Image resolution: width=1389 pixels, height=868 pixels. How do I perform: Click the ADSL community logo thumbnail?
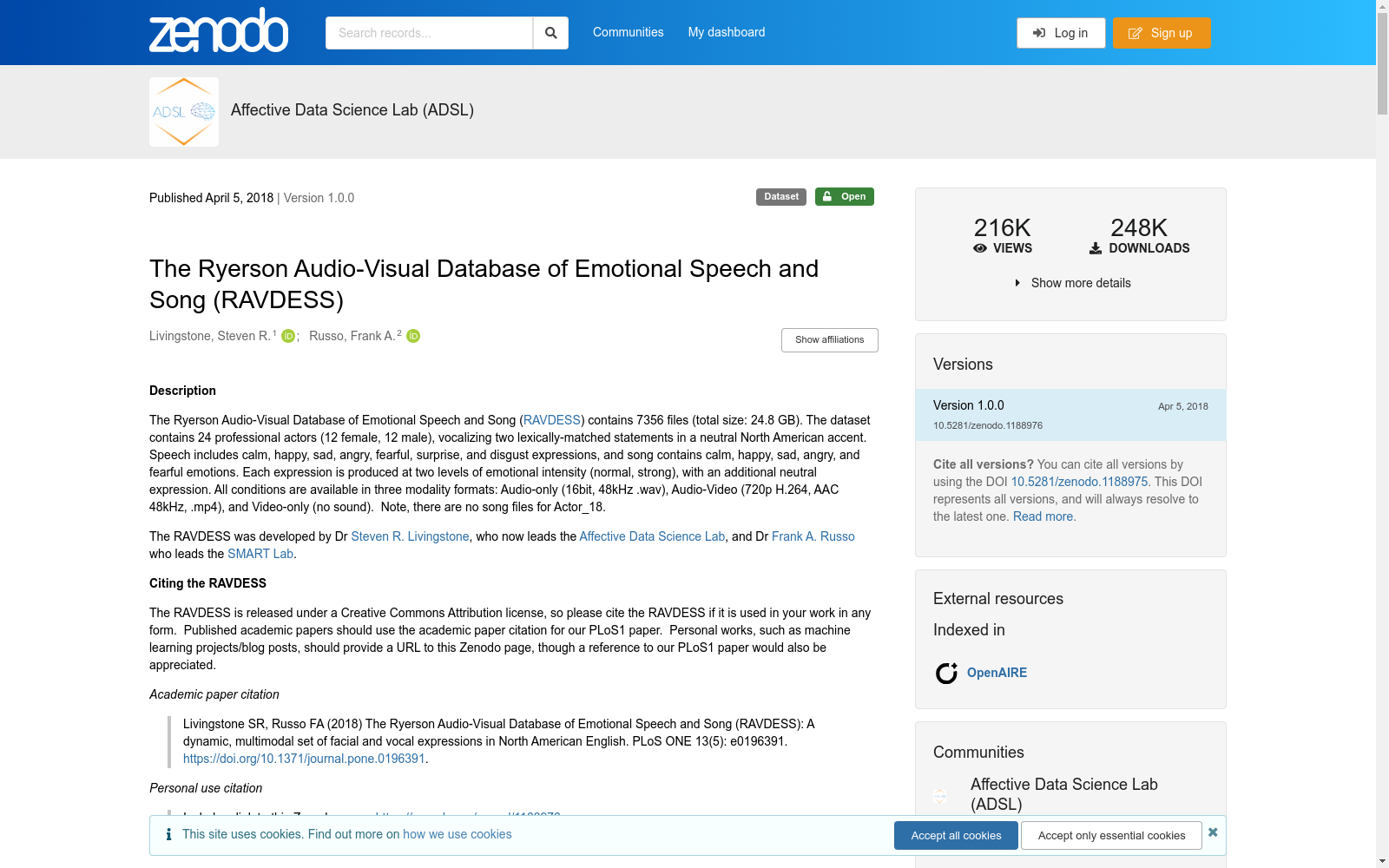[x=184, y=112]
